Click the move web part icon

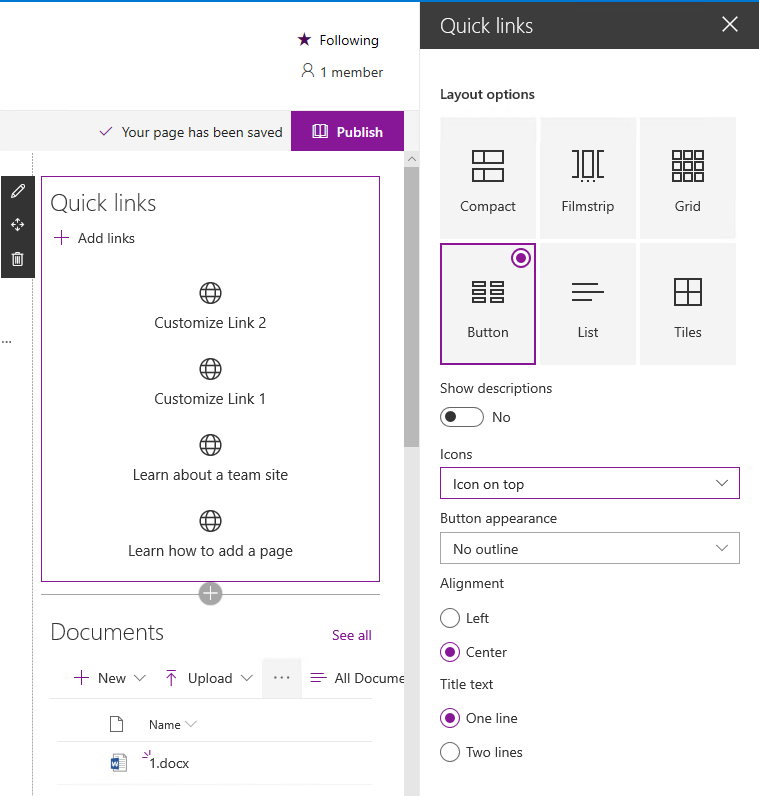pos(18,225)
